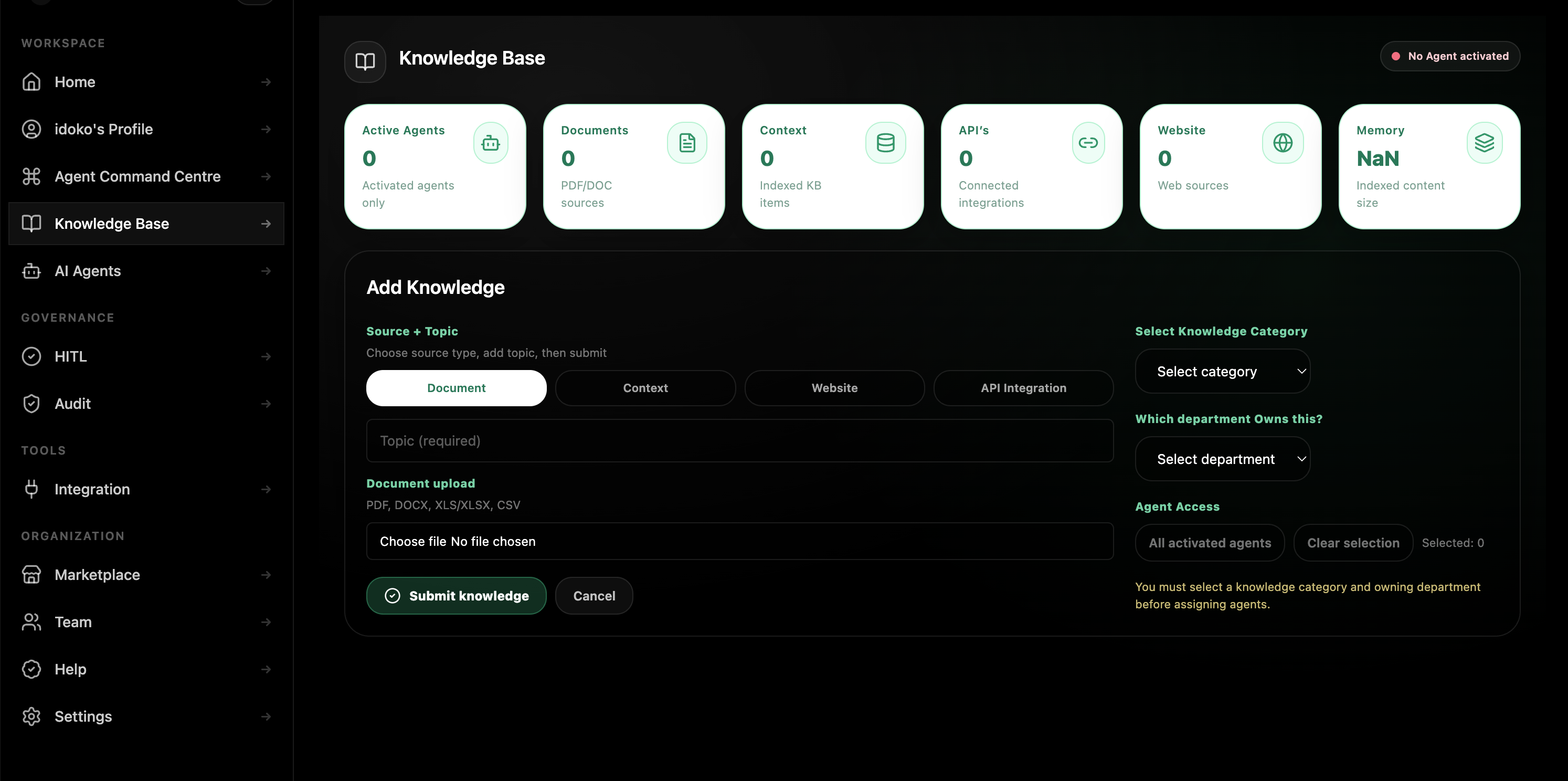Click the API's link icon
The image size is (1568, 781).
[x=1088, y=143]
